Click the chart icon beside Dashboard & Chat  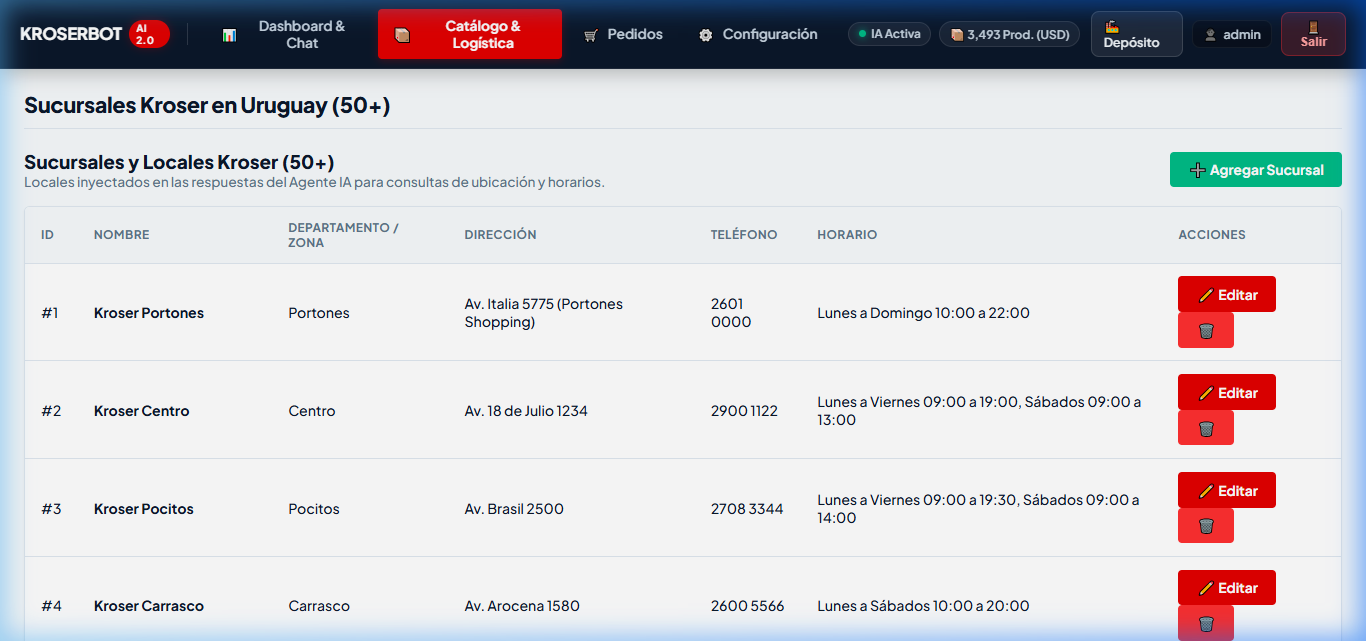tap(229, 35)
